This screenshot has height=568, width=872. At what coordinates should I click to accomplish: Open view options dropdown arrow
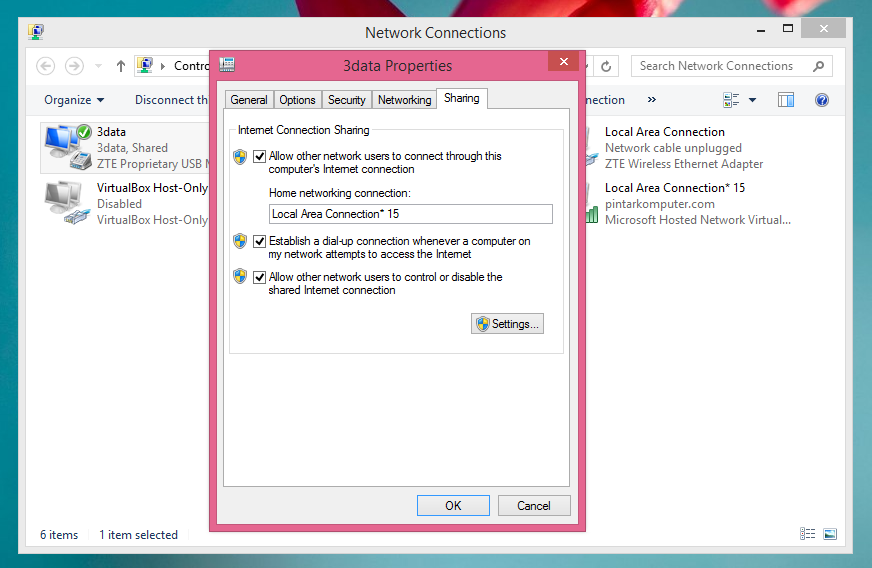pyautogui.click(x=752, y=100)
